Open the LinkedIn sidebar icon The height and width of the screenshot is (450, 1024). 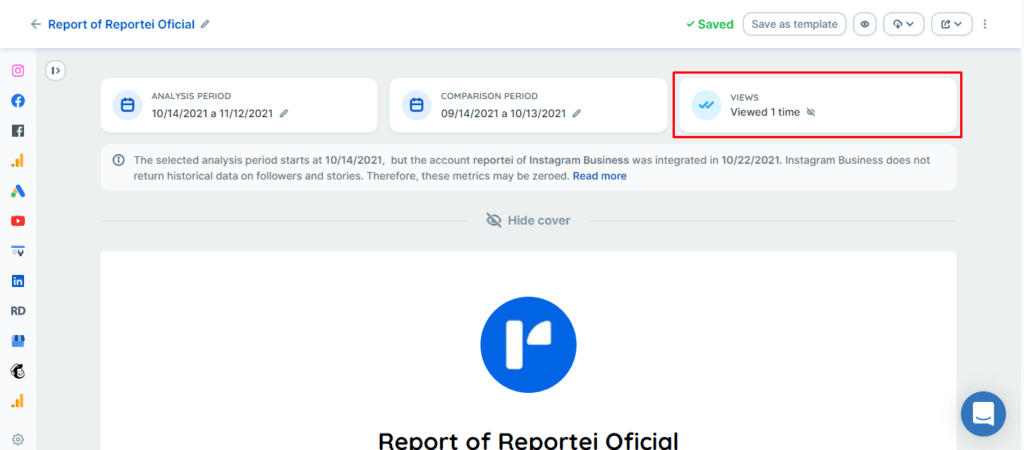click(18, 281)
